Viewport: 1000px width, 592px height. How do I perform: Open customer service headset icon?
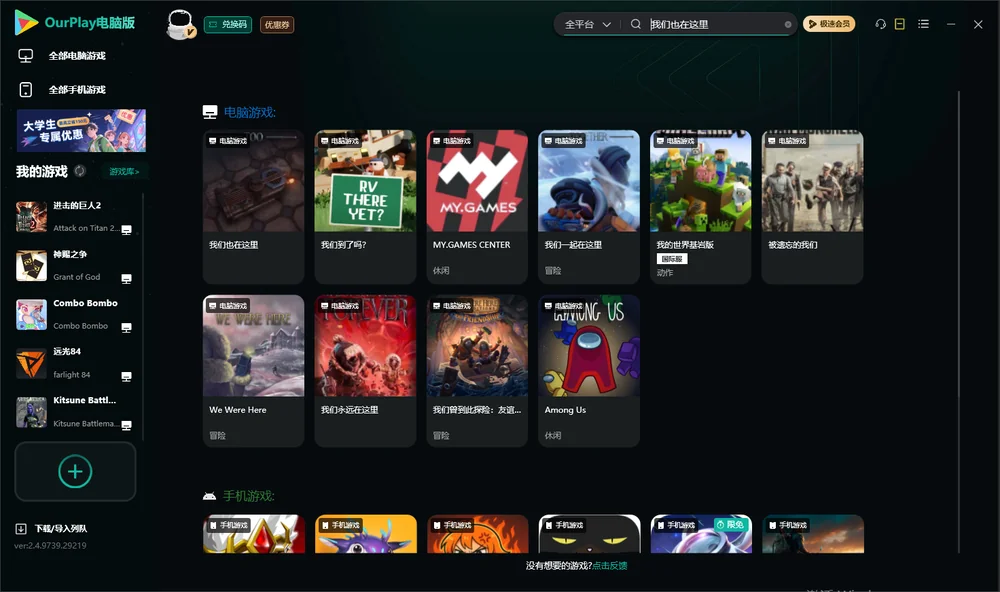coord(881,24)
